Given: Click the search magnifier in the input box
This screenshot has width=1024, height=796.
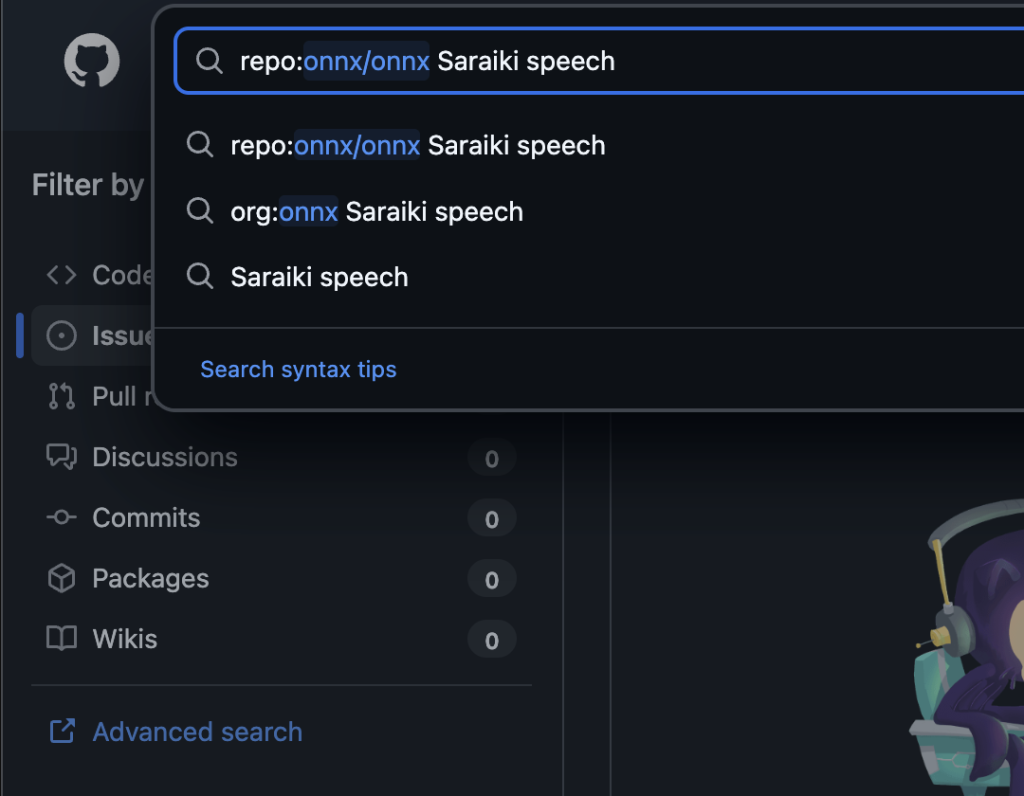Looking at the screenshot, I should pyautogui.click(x=209, y=61).
